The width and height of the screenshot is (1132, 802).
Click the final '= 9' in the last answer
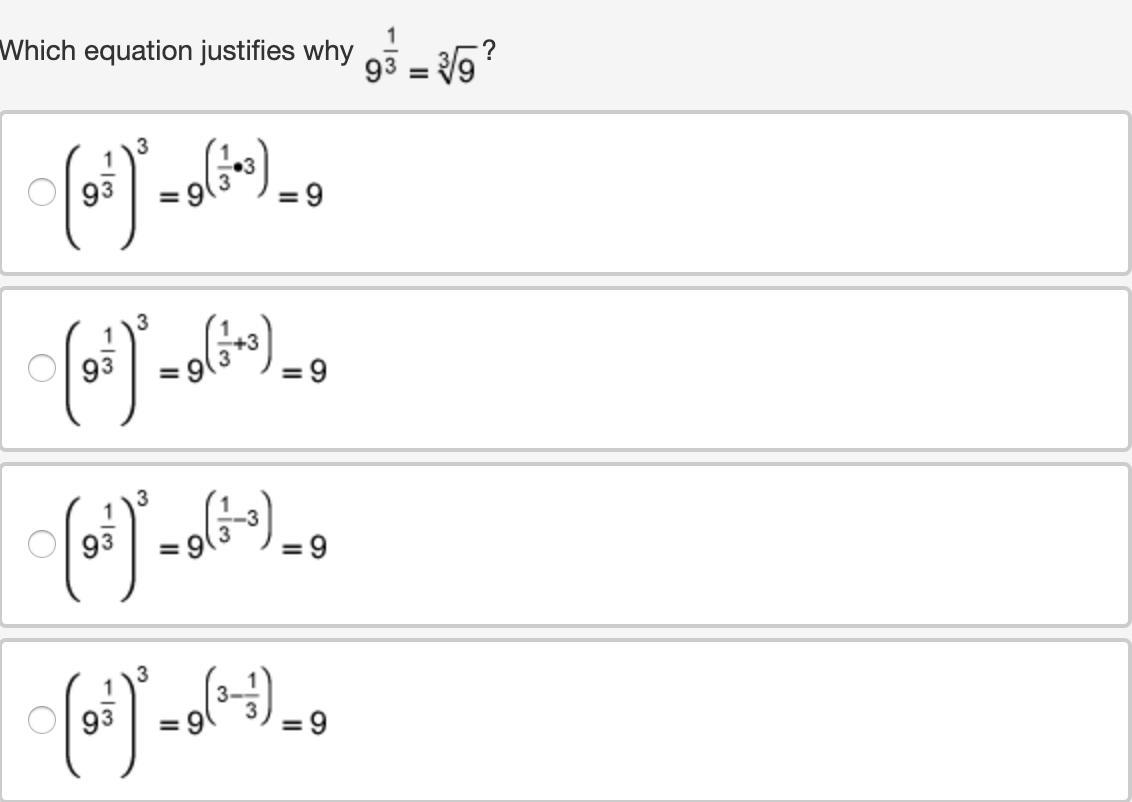[x=305, y=723]
